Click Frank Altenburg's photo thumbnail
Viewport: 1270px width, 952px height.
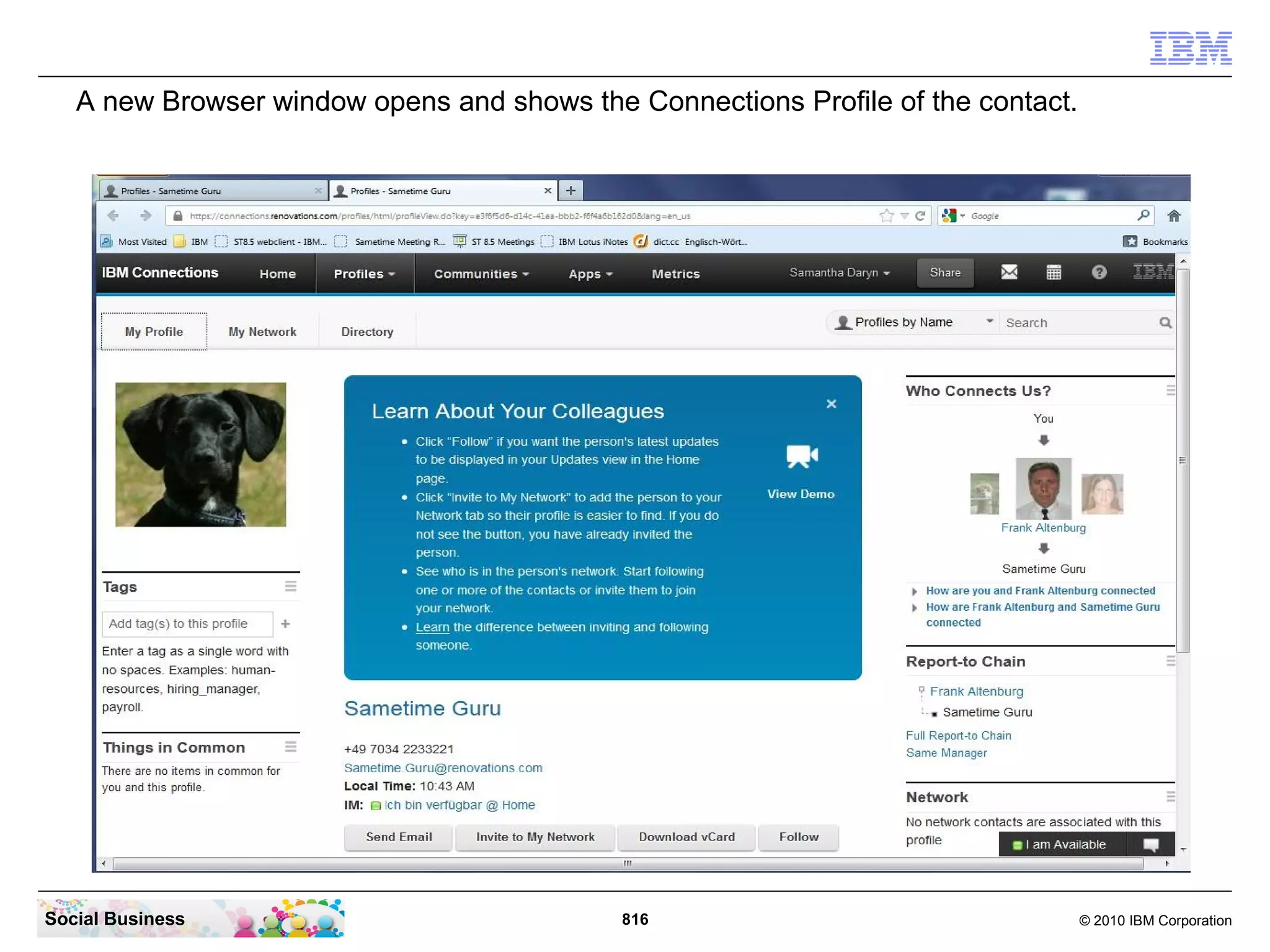(x=1043, y=488)
